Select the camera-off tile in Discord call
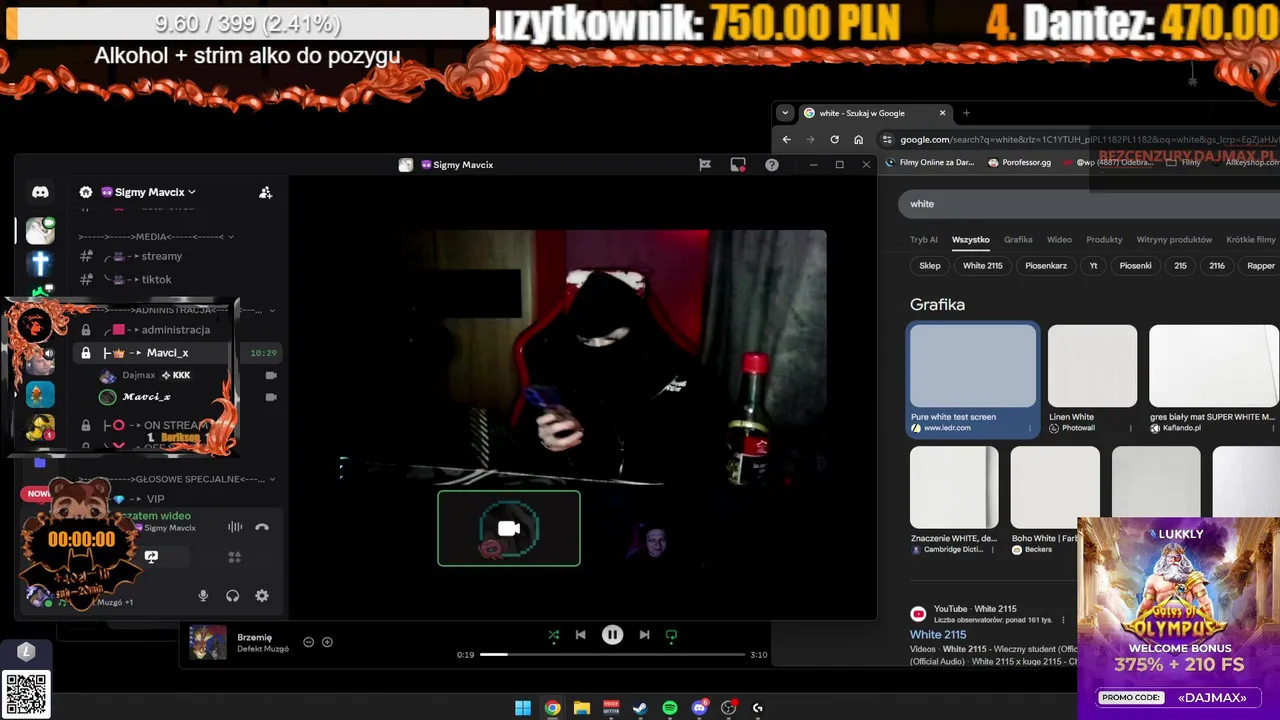Viewport: 1280px width, 720px height. pyautogui.click(x=509, y=528)
